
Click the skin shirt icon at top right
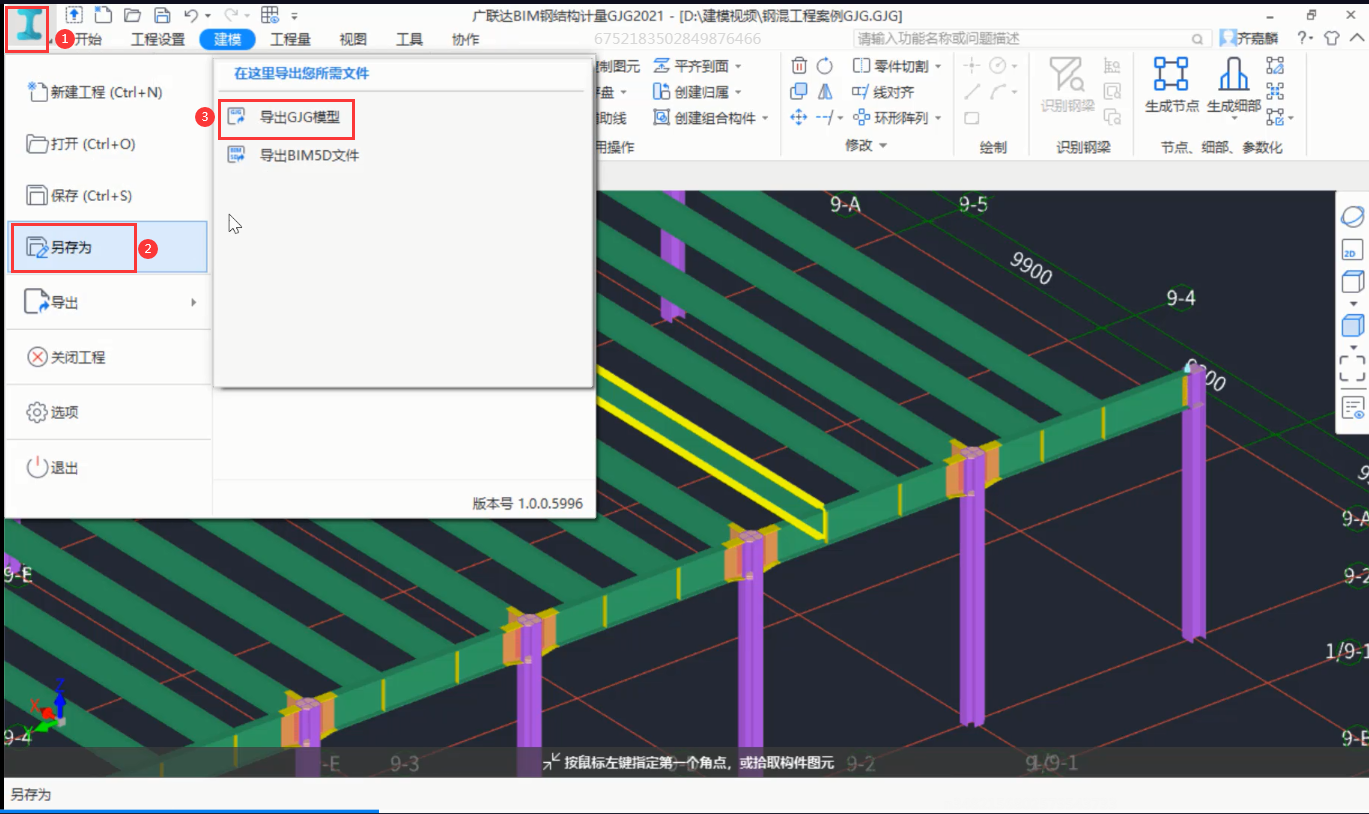point(1331,38)
